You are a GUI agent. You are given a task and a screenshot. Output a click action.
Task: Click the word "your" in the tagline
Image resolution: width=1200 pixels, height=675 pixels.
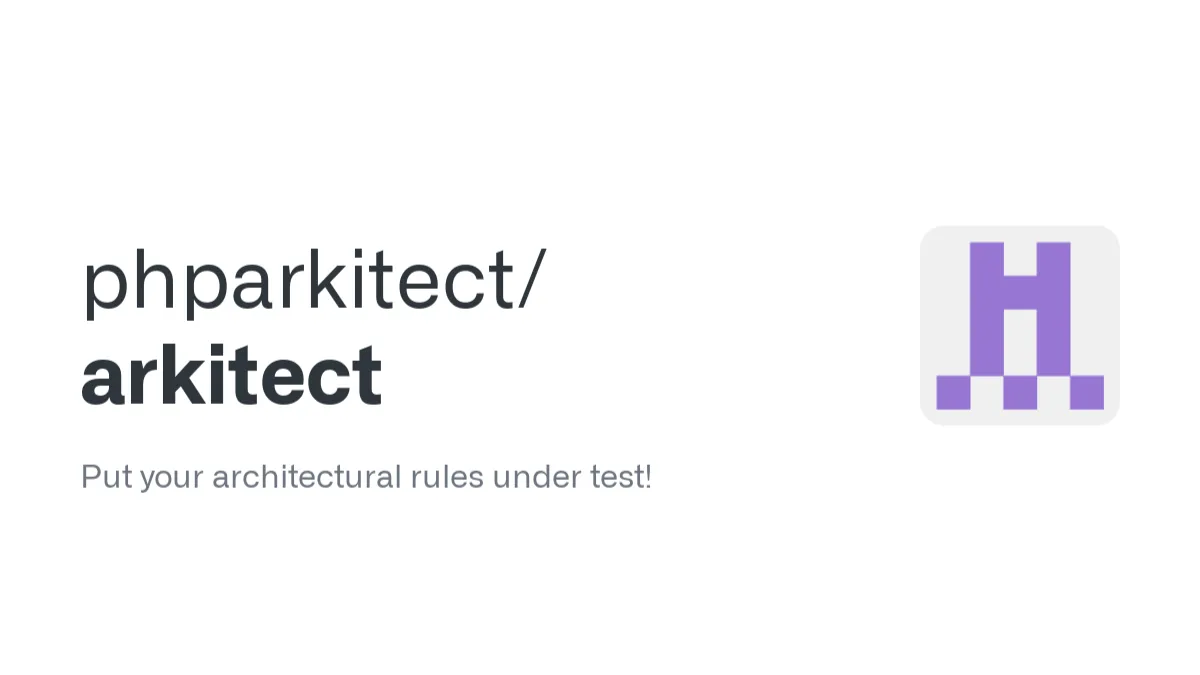tap(171, 477)
